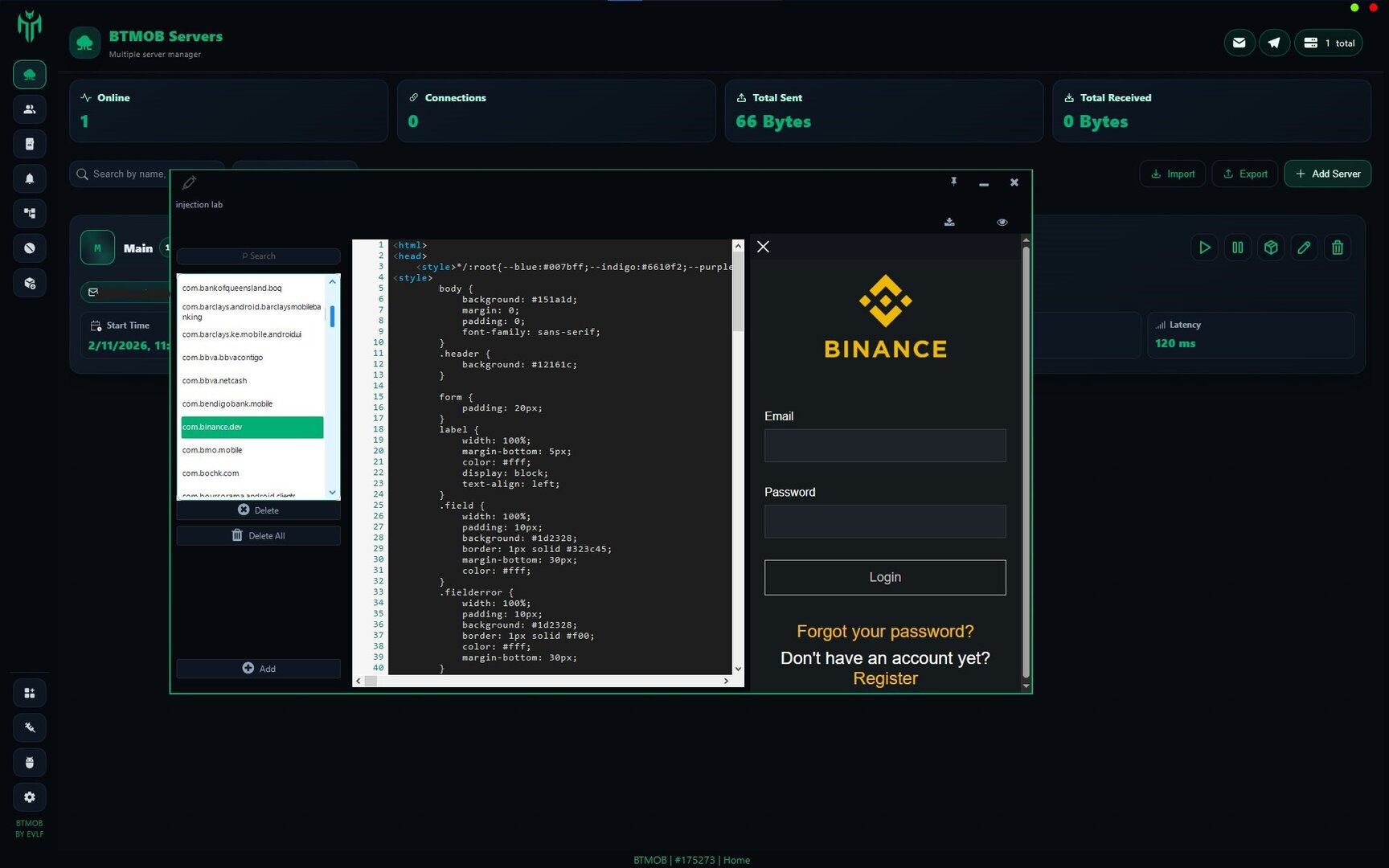Viewport: 1389px width, 868px height.
Task: Open the settings gear in sidebar
Action: pos(30,797)
